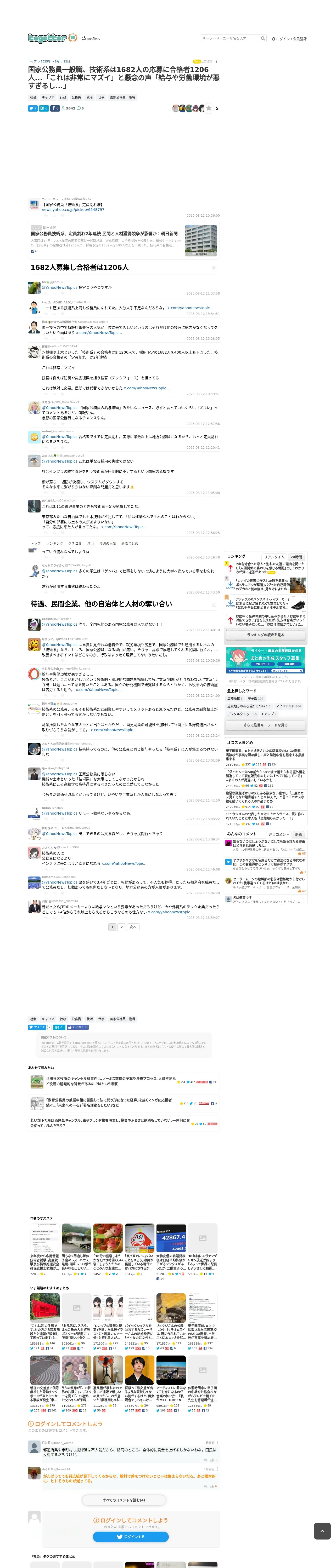
Task: Go to page 2 of pagination
Action: [x=121, y=927]
